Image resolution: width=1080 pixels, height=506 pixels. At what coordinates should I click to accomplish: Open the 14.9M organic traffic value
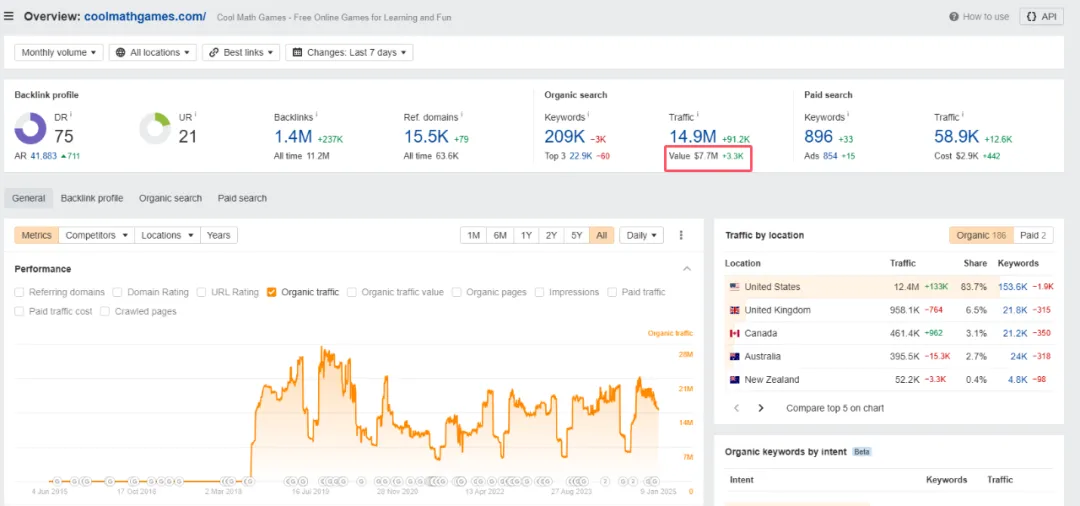692,136
